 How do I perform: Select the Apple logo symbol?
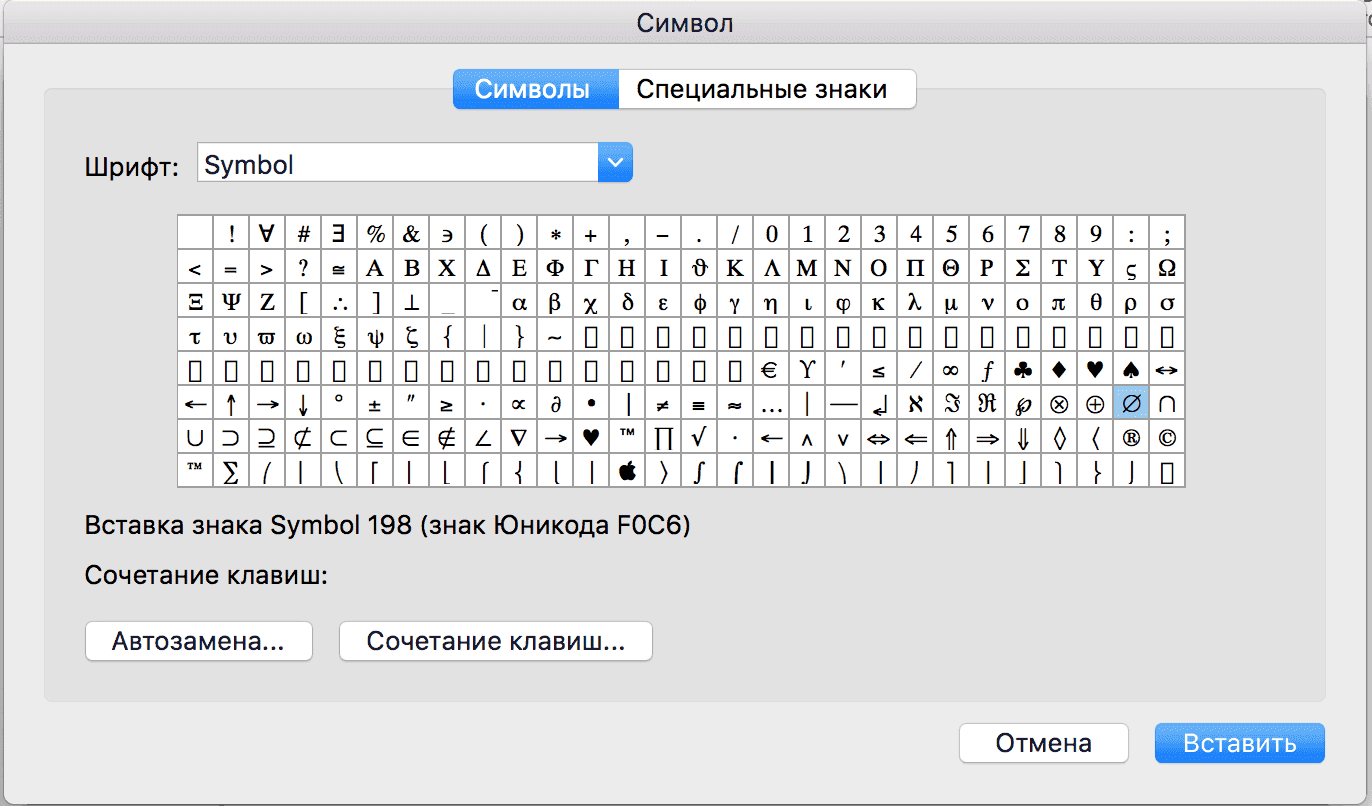coord(627,471)
